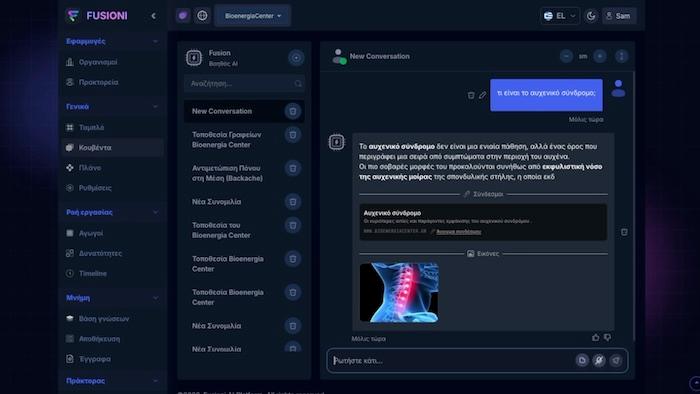
Task: Click the Timeline clock icon
Action: pos(70,273)
